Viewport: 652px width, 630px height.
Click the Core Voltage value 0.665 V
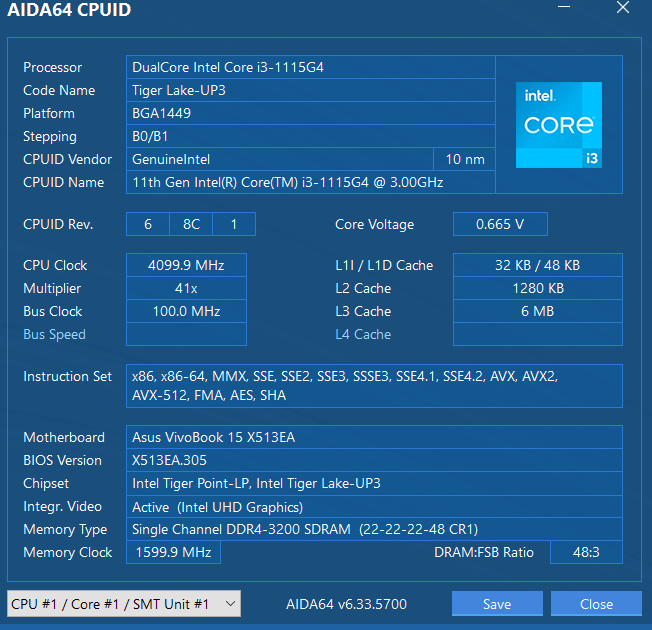[x=500, y=224]
